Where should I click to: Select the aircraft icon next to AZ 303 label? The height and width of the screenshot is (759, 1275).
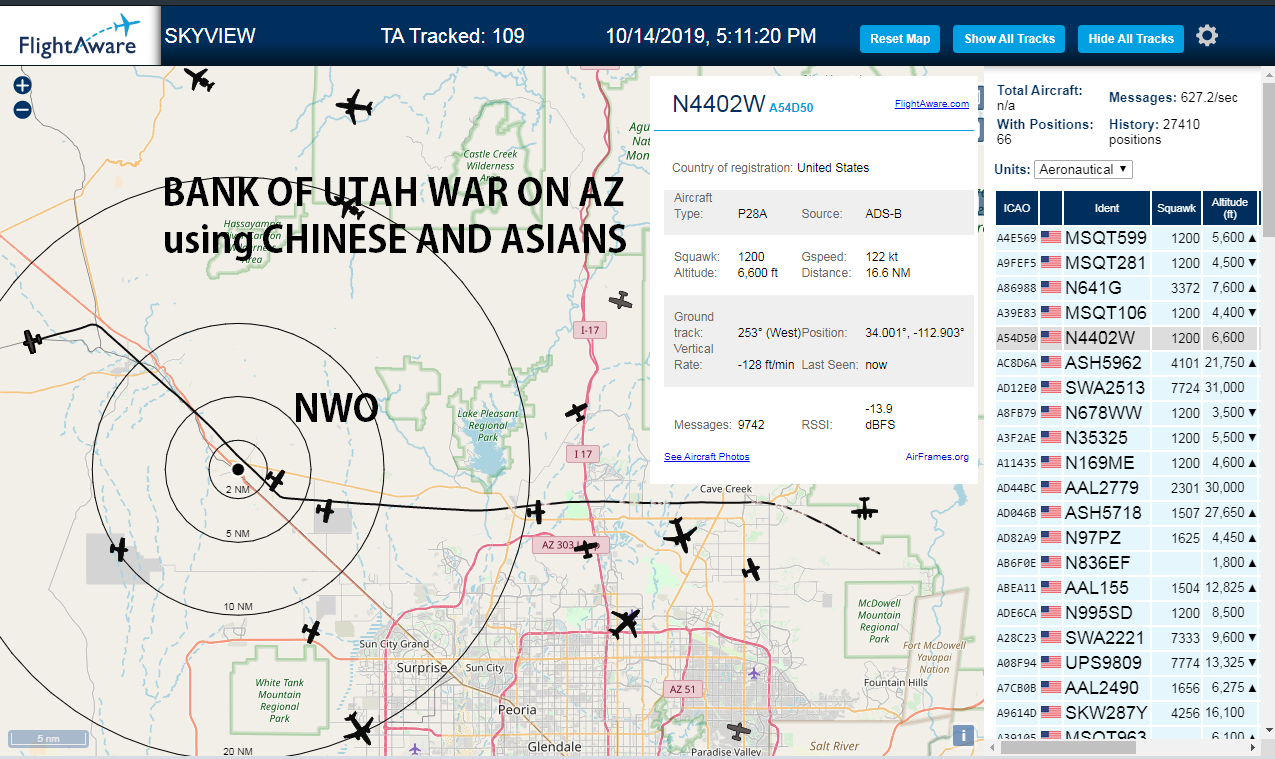(x=587, y=548)
